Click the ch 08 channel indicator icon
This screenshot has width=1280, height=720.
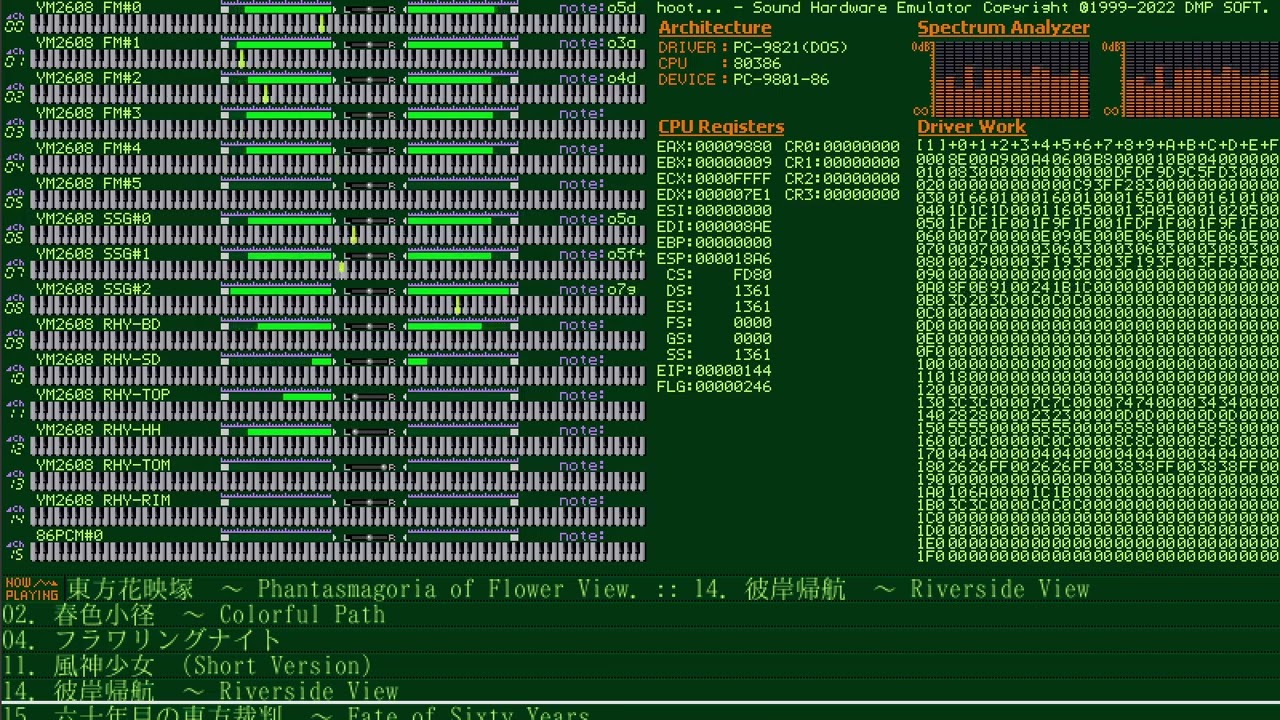(15, 304)
